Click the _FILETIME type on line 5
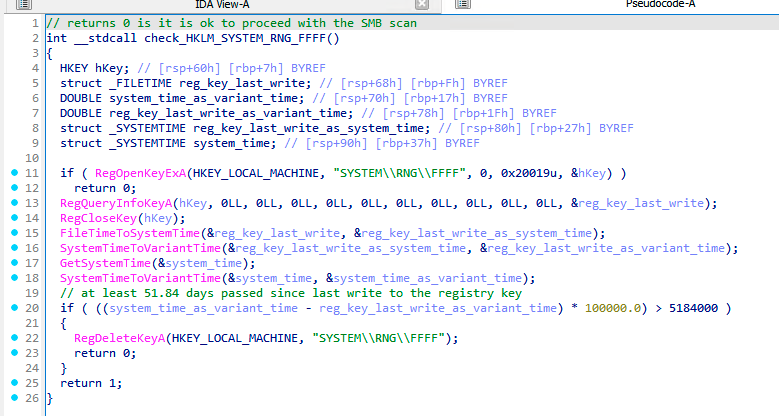The width and height of the screenshot is (779, 416). point(140,83)
